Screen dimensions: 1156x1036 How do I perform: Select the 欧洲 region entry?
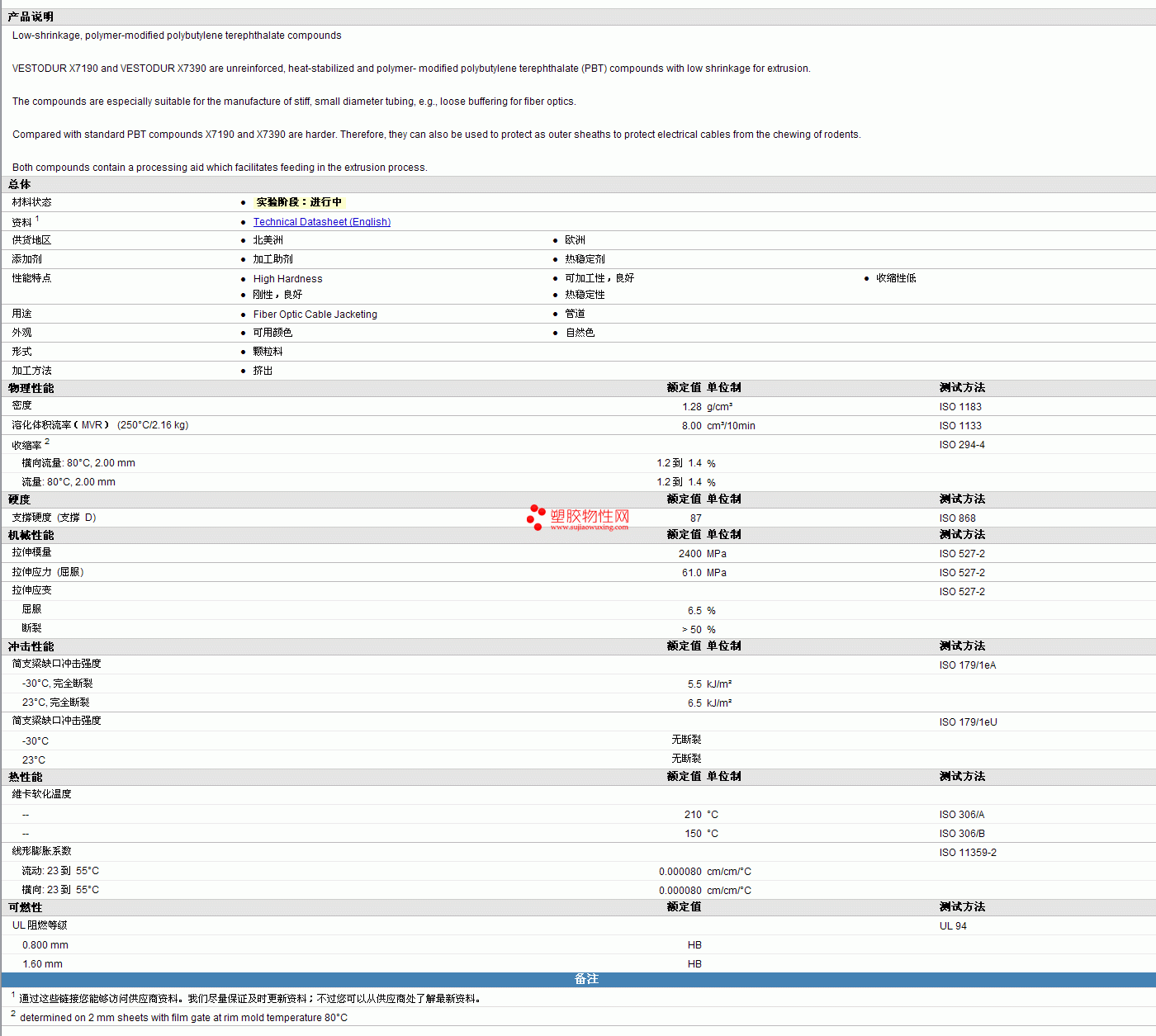pos(575,240)
